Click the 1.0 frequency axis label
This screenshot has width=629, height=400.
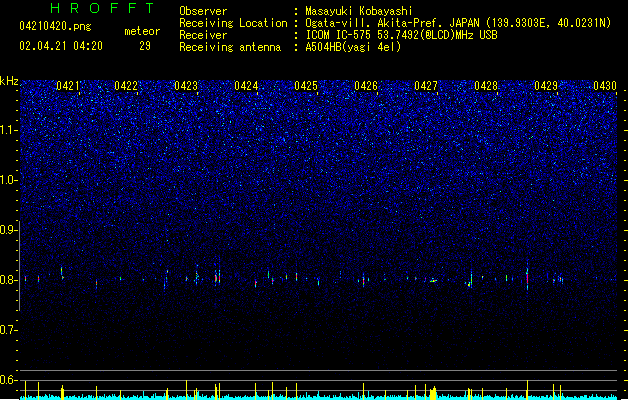8,180
